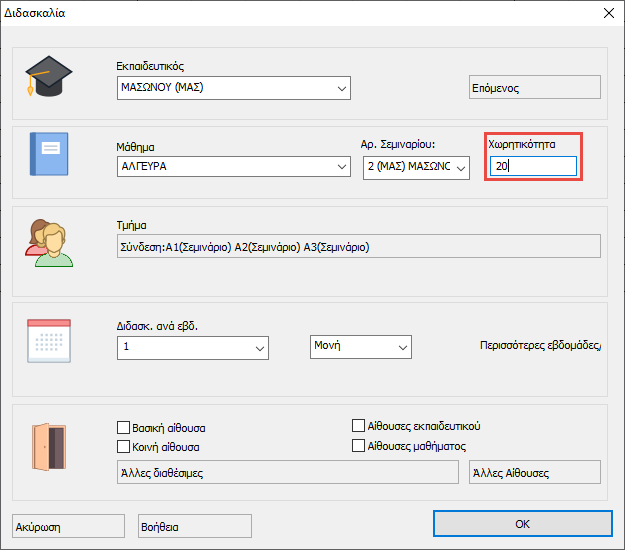Enable the Βασική αίθουσα checkbox
The height and width of the screenshot is (550, 625).
pyautogui.click(x=124, y=428)
